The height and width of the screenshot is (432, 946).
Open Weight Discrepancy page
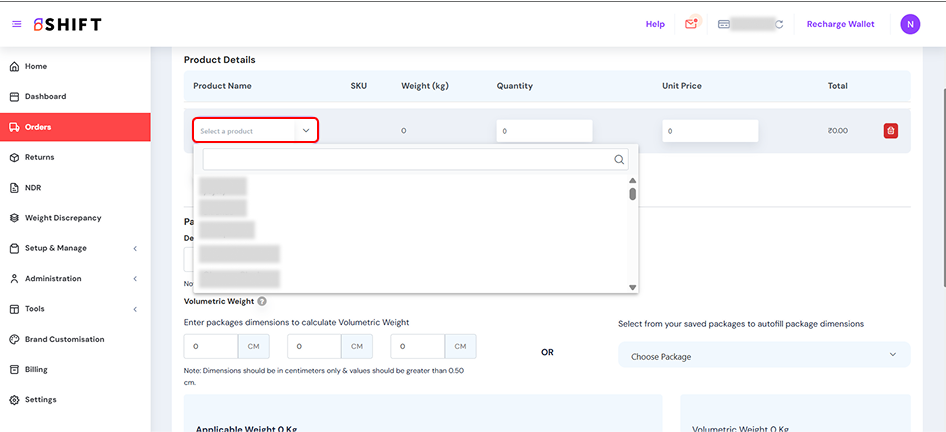click(x=62, y=218)
